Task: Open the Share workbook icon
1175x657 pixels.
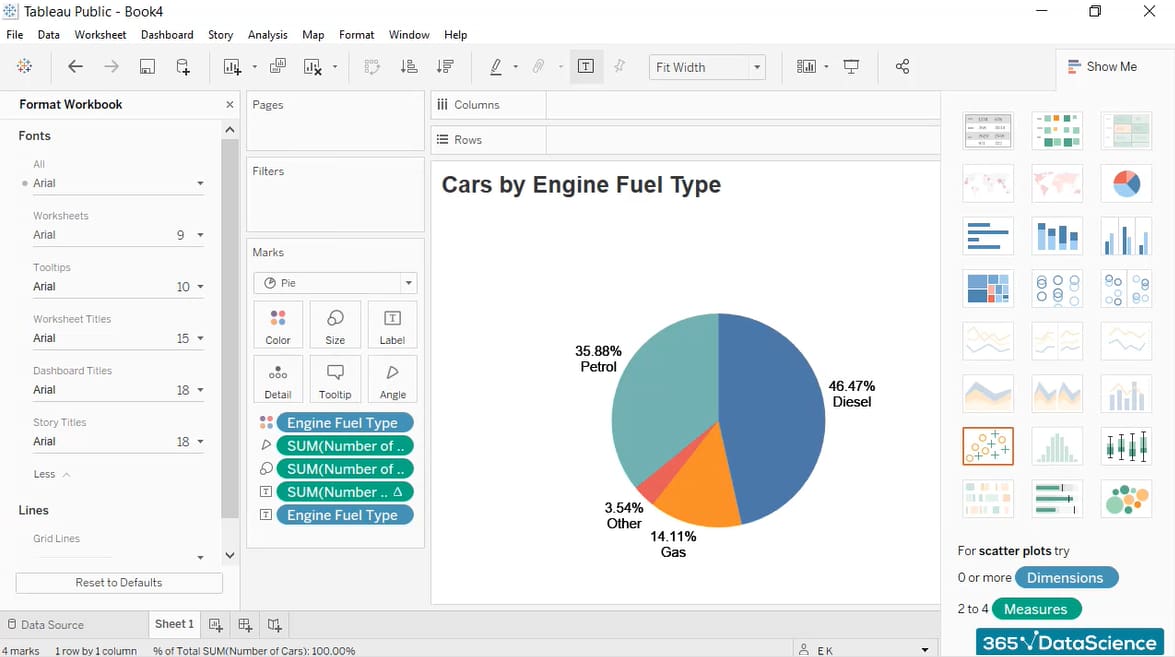Action: (902, 66)
